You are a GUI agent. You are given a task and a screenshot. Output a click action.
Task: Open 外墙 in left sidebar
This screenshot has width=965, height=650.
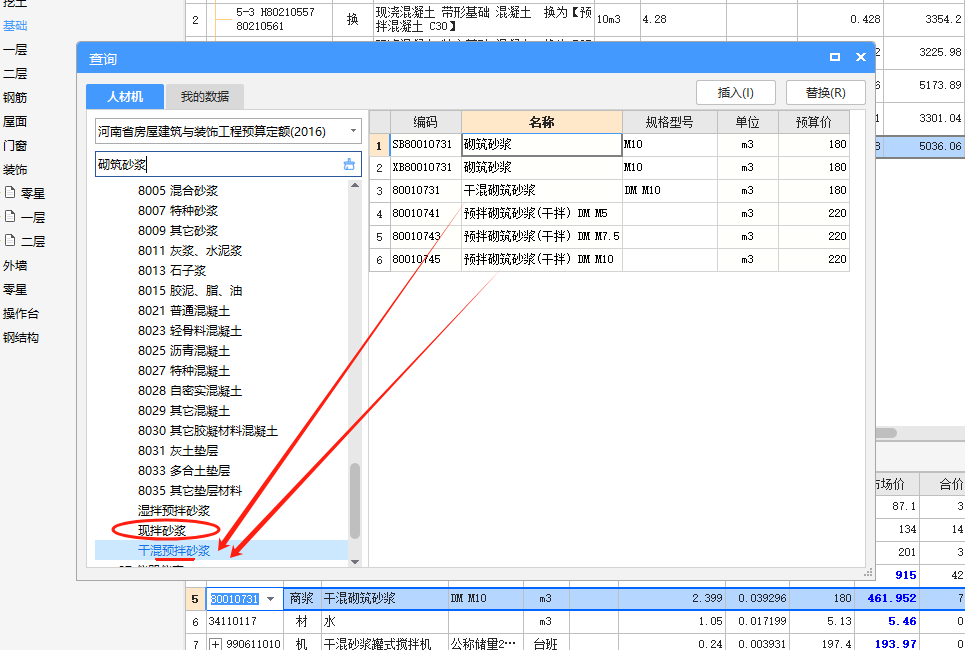tap(15, 265)
